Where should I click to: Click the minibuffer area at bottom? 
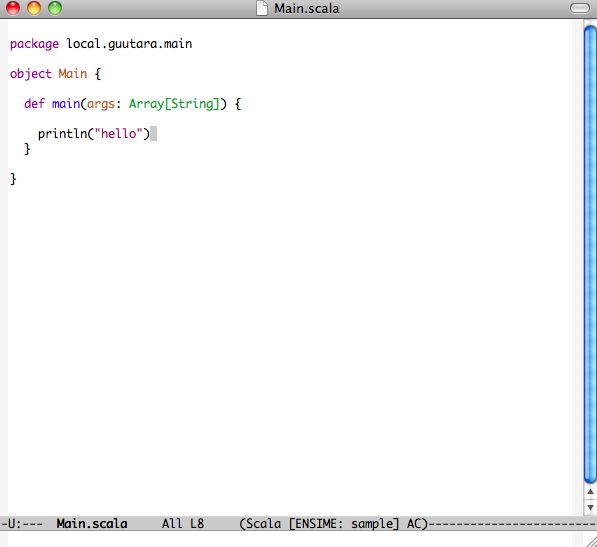(289, 539)
